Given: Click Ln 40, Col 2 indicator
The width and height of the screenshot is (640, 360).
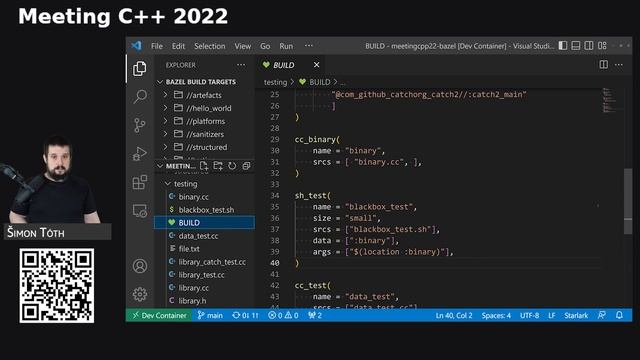Looking at the screenshot, I should click(454, 315).
